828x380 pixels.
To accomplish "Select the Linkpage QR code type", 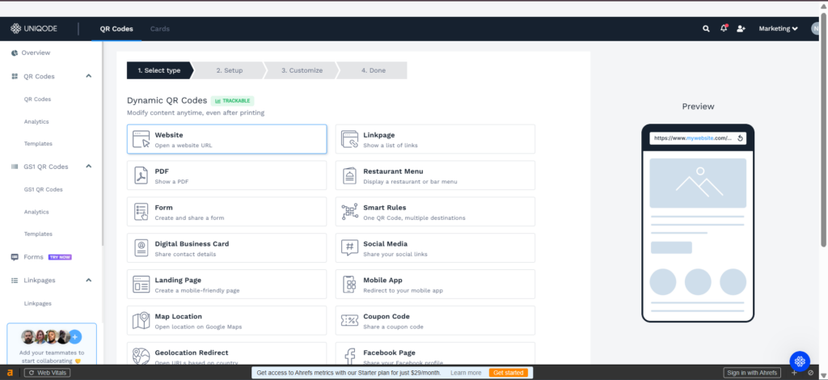I will coord(435,139).
